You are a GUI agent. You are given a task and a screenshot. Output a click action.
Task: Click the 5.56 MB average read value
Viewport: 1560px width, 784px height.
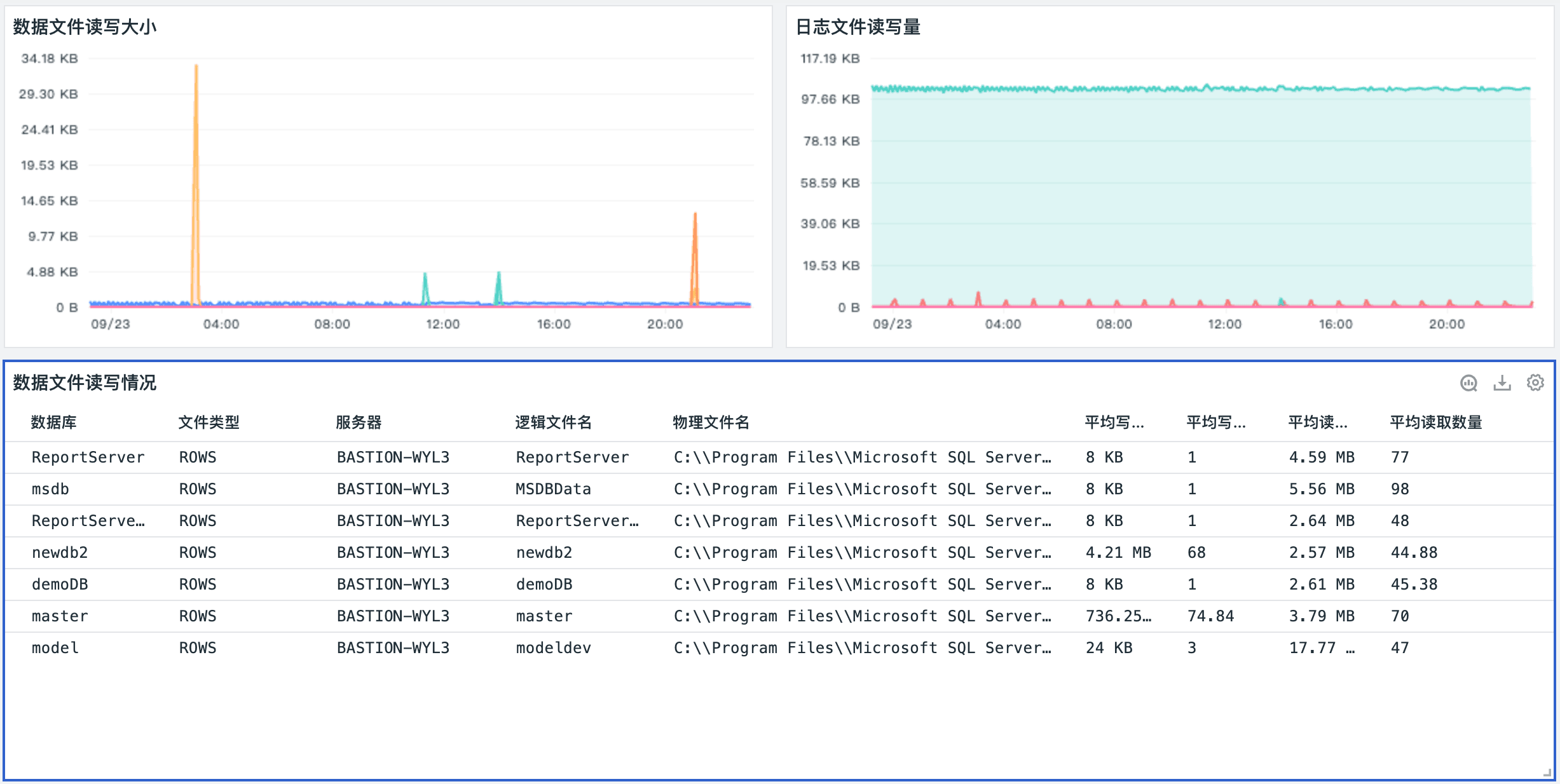(x=1322, y=489)
